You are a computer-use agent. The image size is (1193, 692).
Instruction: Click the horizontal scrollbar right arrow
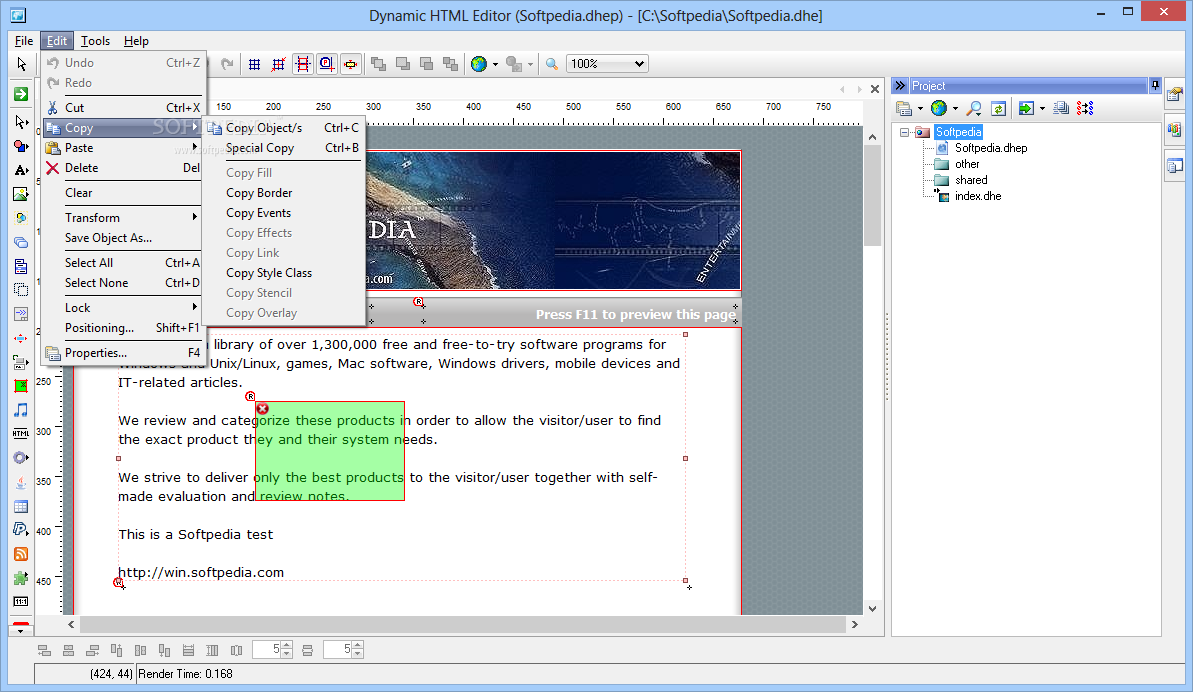854,624
